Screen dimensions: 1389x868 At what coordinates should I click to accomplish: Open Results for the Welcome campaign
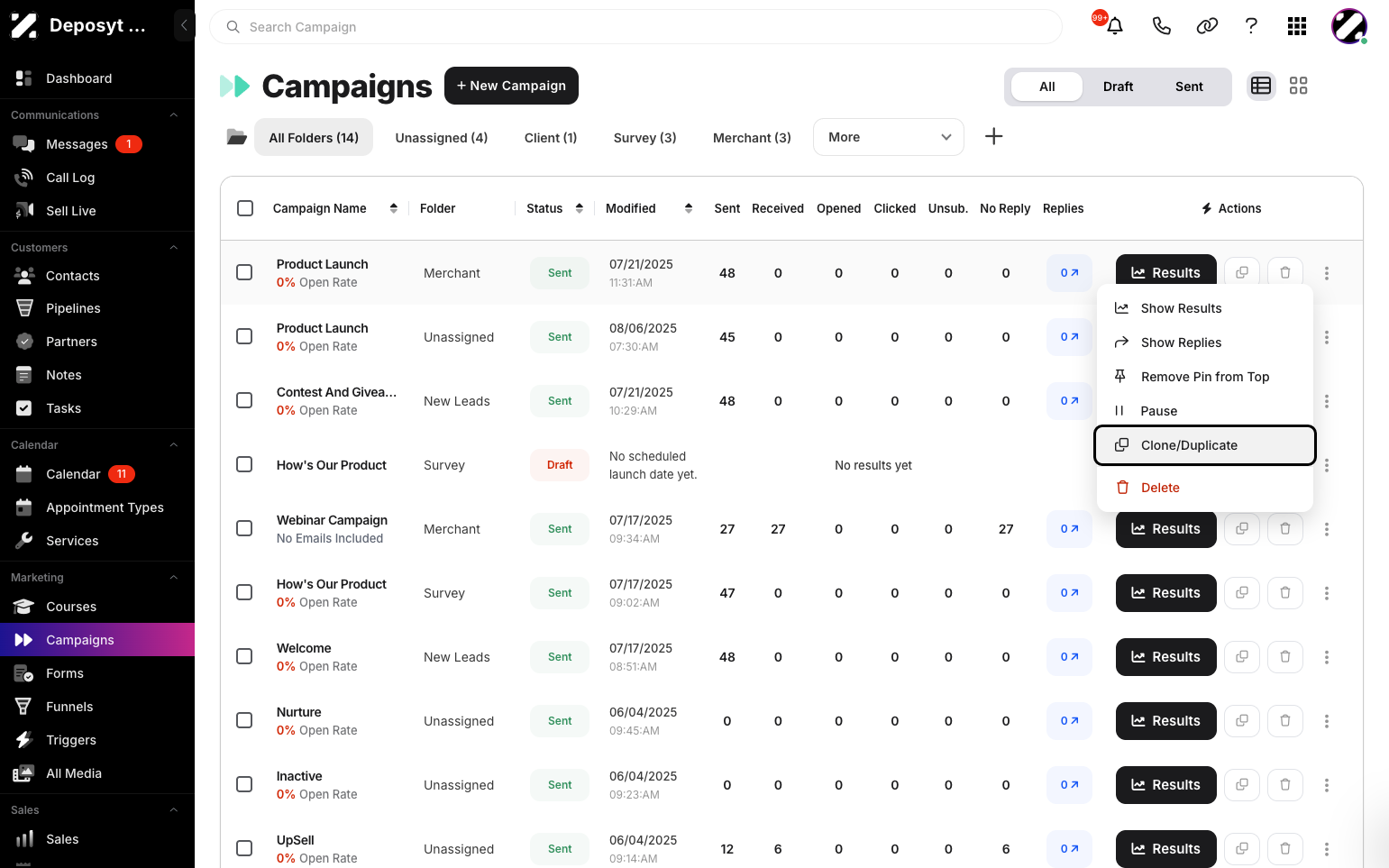pyautogui.click(x=1165, y=657)
